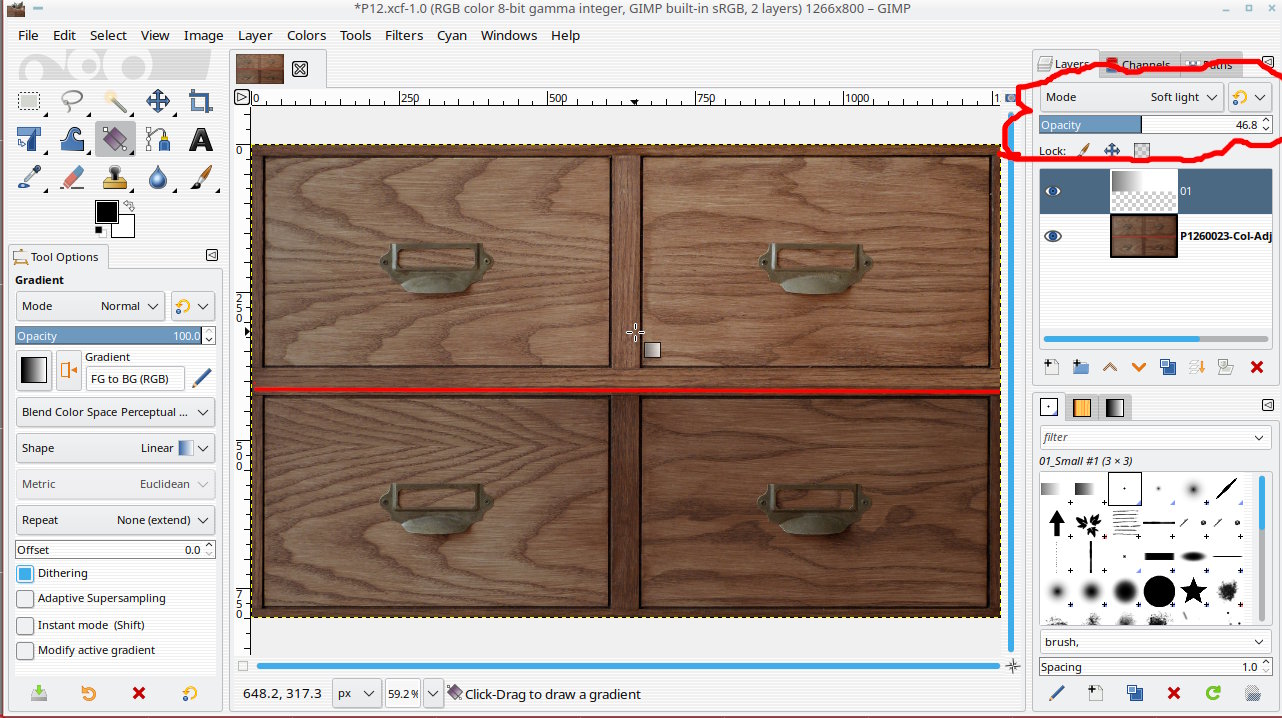Screen dimensions: 1282x718
Task: Reset colors to default black and white
Action: 100,232
